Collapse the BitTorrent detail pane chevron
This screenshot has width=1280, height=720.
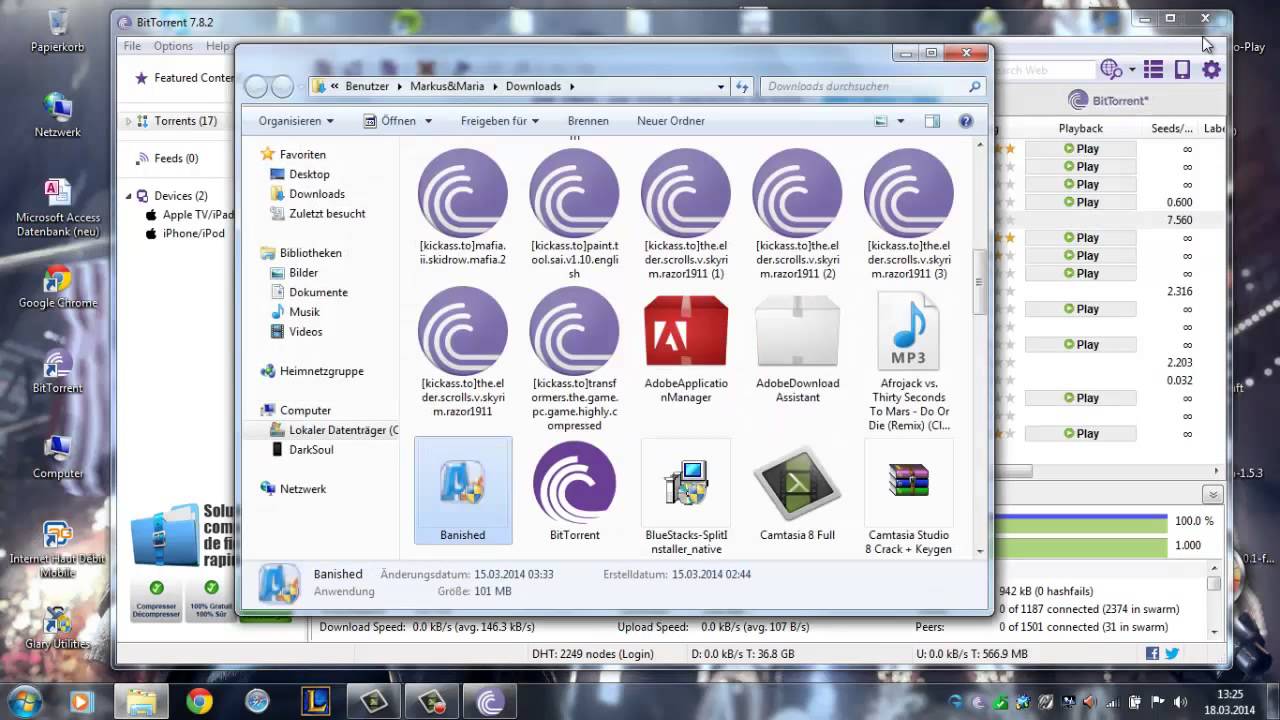click(1212, 495)
